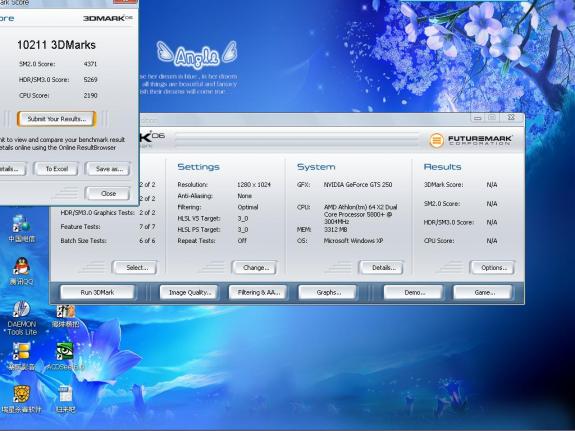The image size is (575, 431).
Task: Click Resolution value 1280 x 1024
Action: (254, 185)
